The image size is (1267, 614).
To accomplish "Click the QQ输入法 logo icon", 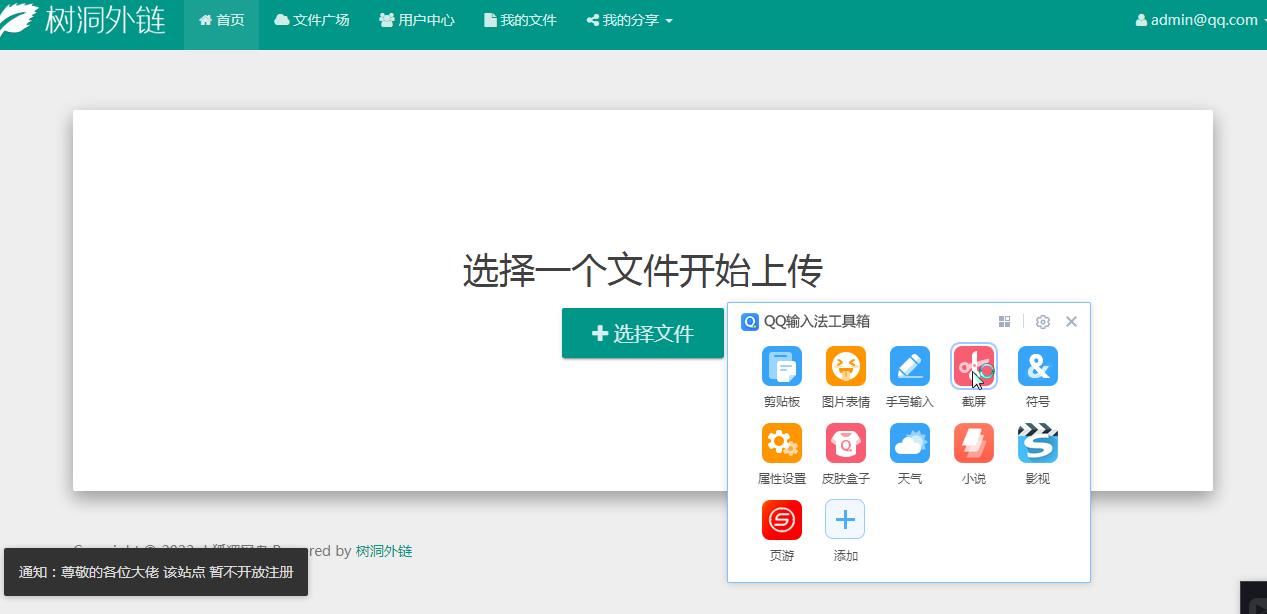I will 750,322.
